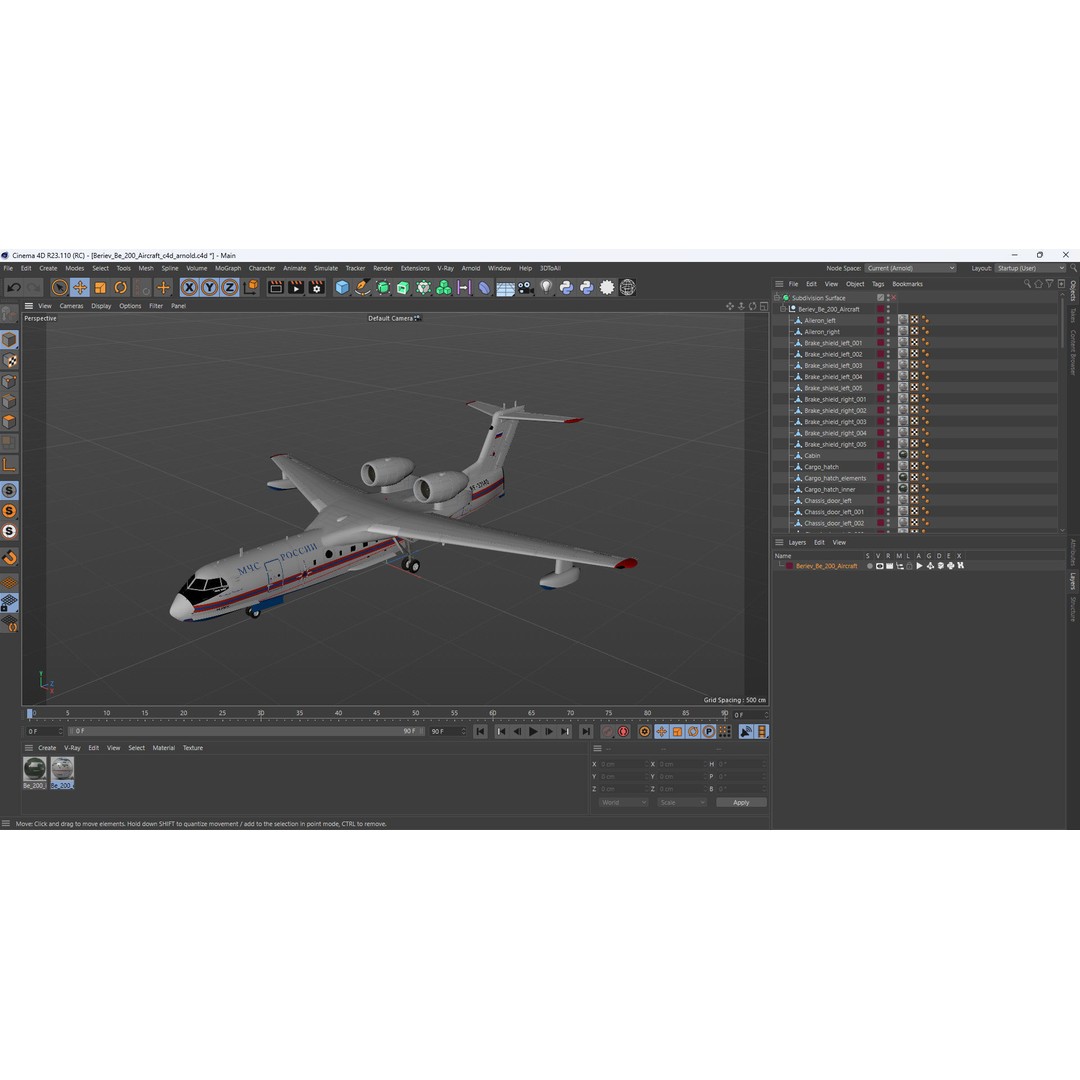Open the Scale mode dropdown
1080x1080 pixels.
pyautogui.click(x=682, y=802)
